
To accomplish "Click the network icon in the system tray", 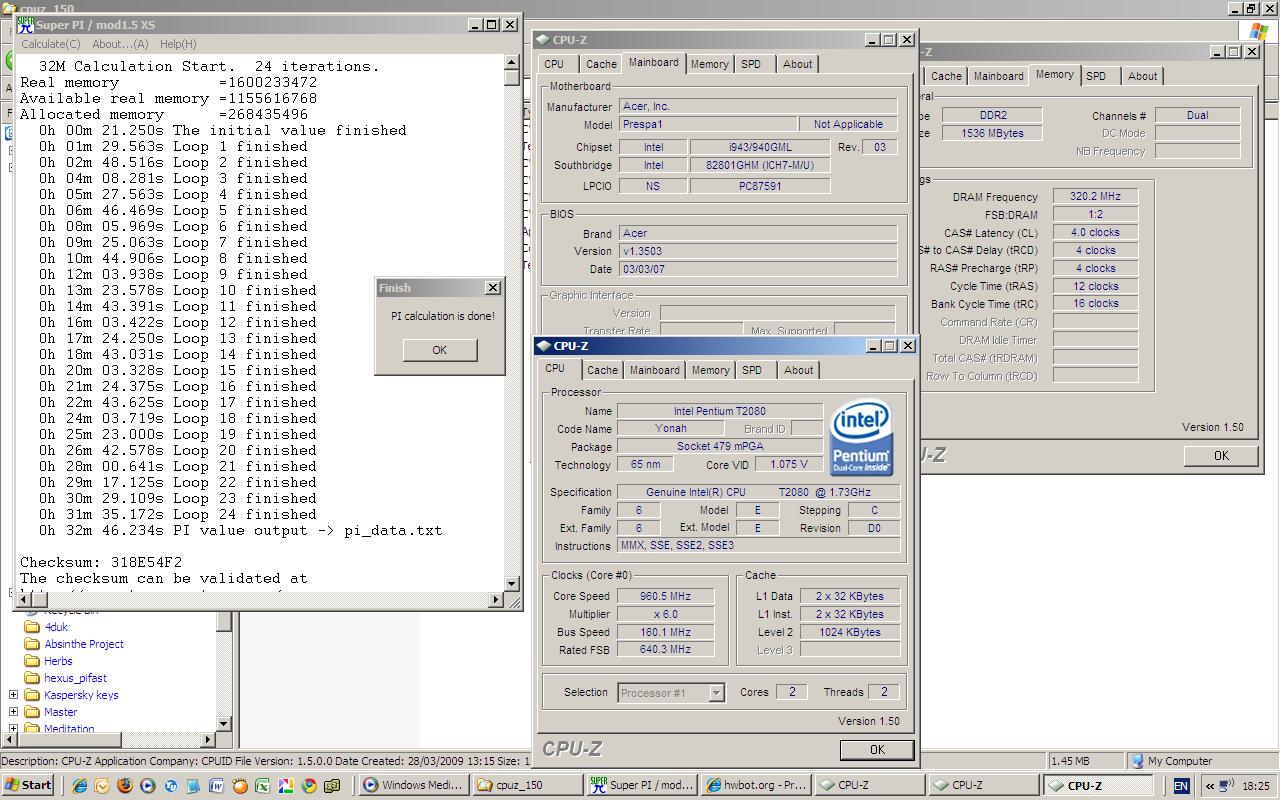I will point(1225,785).
